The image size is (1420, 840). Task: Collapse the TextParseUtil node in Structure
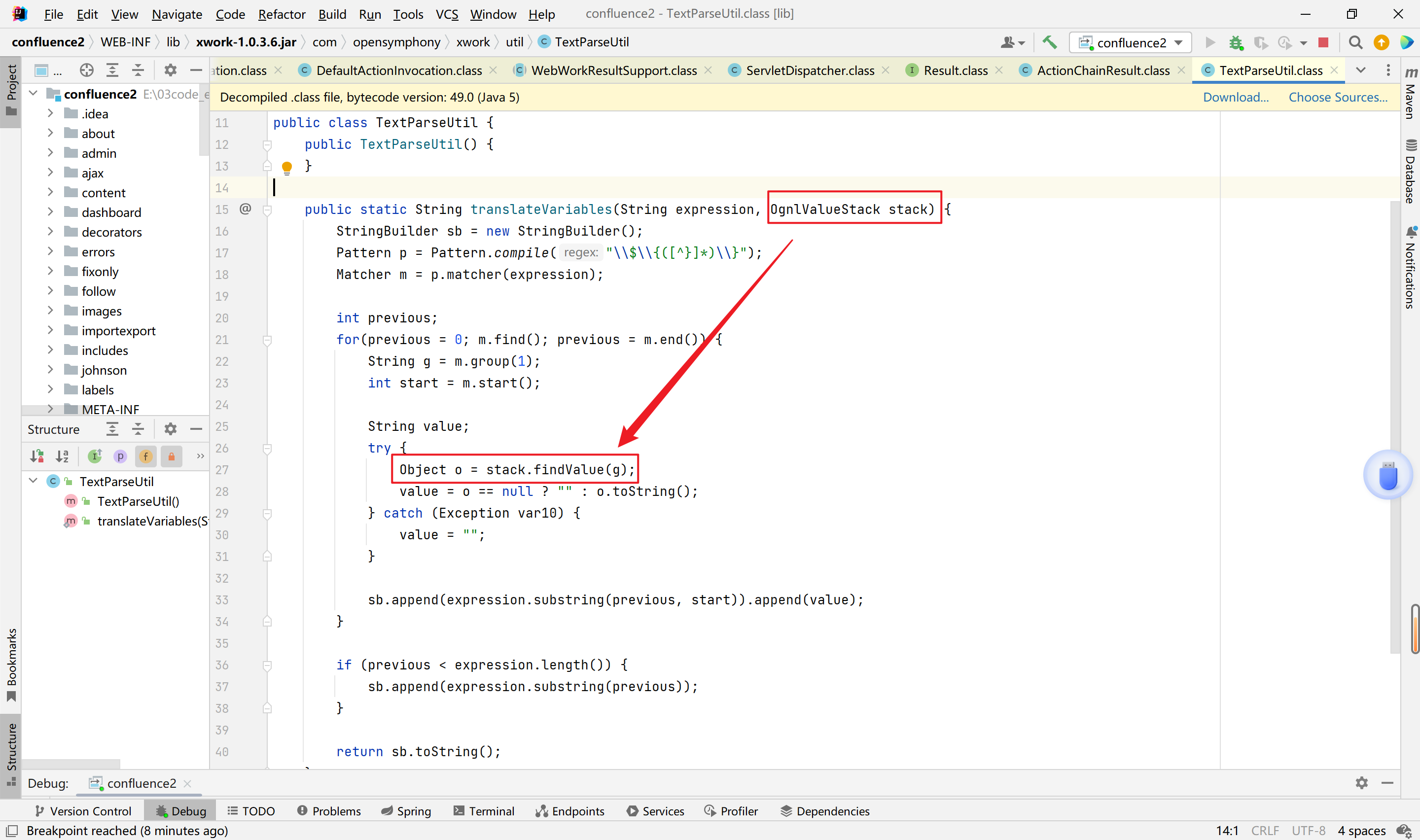pyautogui.click(x=33, y=481)
